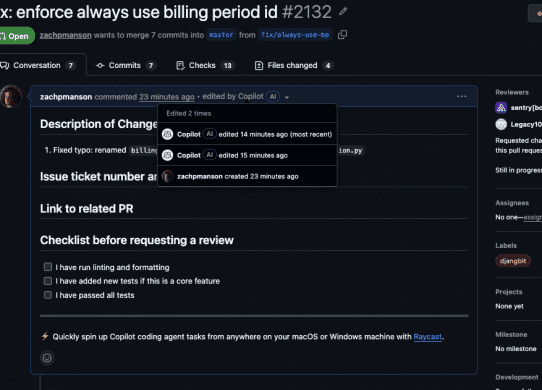Click the 'edited by Copilot' text
This screenshot has height=390, width=542.
pos(233,96)
